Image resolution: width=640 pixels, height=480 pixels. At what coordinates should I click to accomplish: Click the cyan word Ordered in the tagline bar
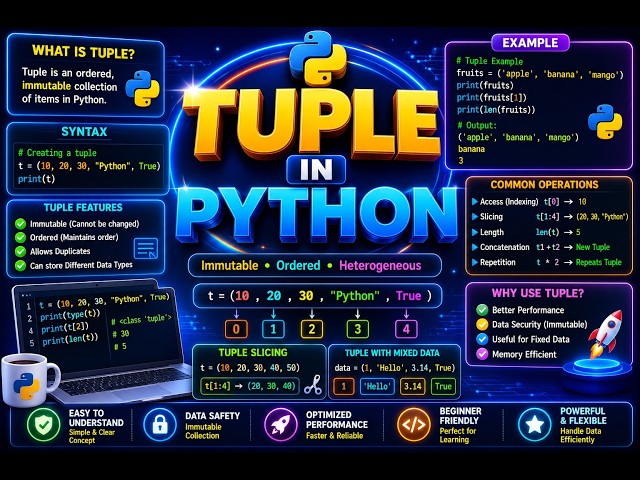pyautogui.click(x=298, y=266)
